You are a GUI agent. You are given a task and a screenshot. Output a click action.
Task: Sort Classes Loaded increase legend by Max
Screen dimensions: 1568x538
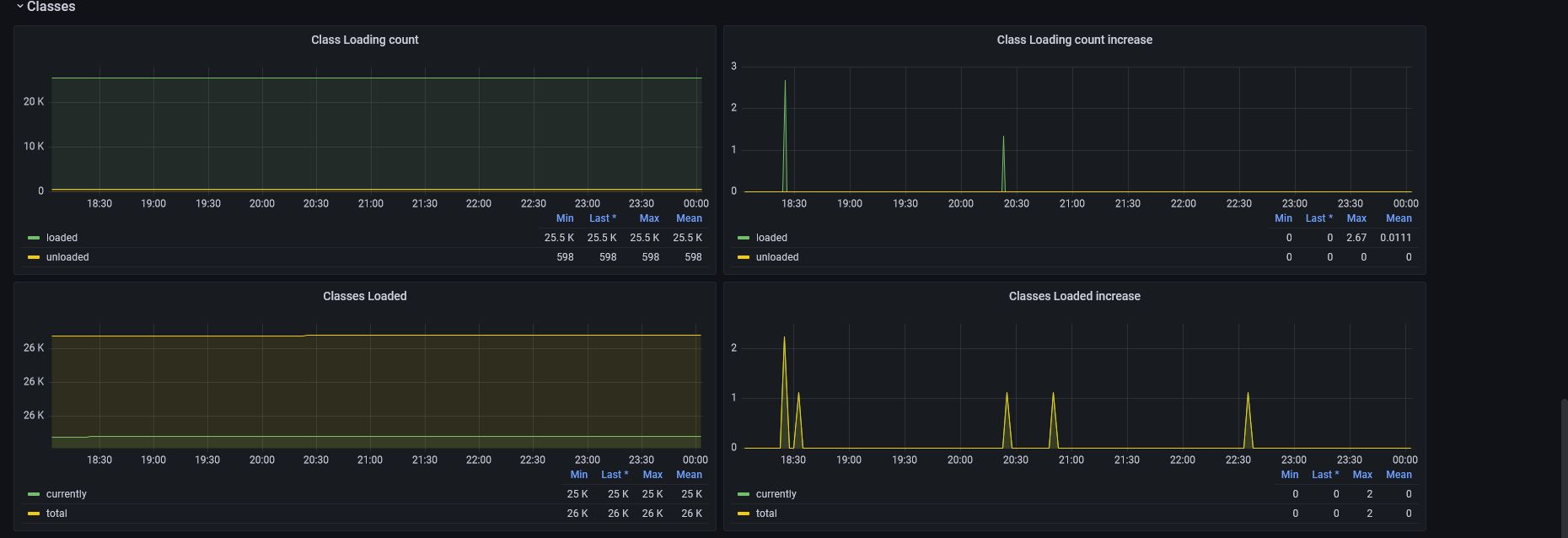1362,475
